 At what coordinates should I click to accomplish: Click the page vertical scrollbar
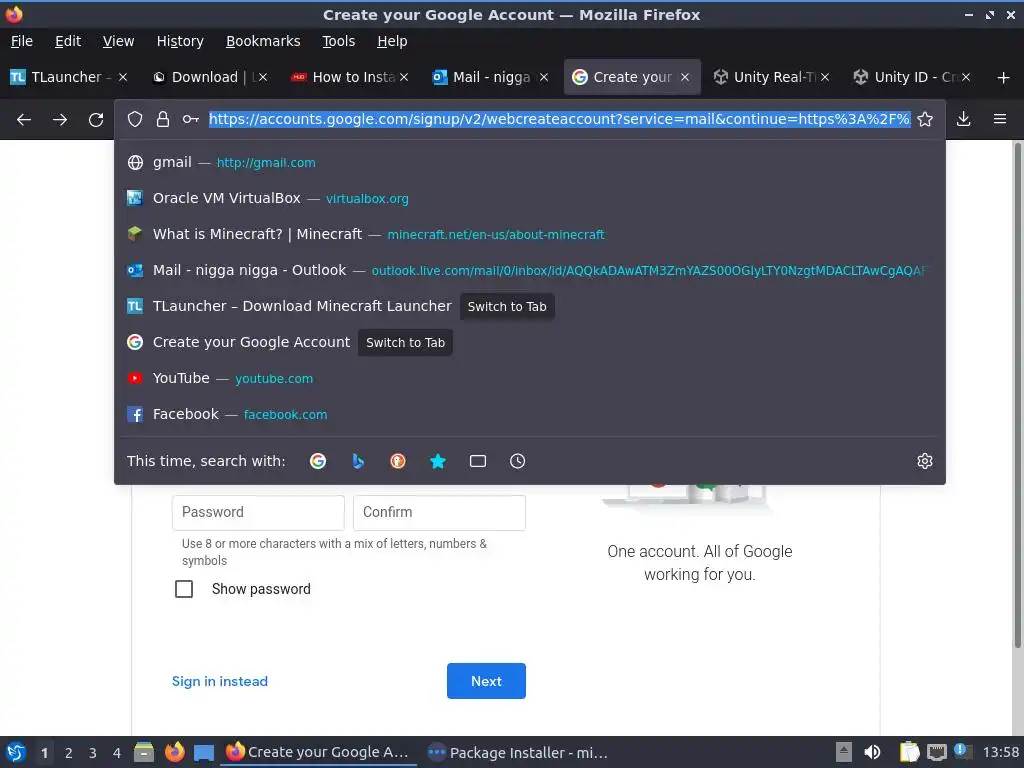(x=1017, y=395)
